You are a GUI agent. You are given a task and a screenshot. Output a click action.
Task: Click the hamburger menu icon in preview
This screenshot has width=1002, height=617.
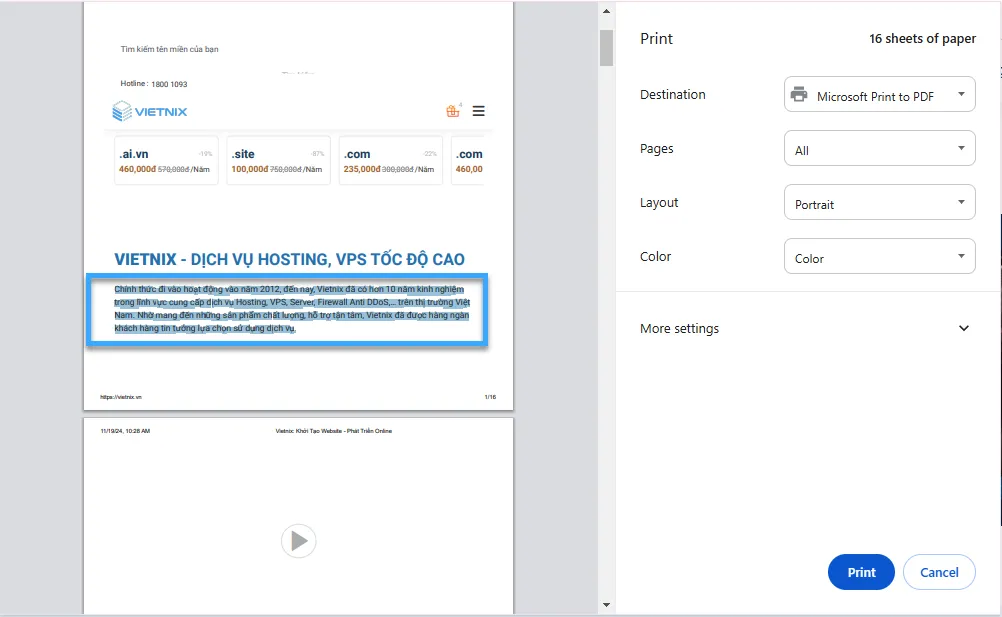point(478,111)
